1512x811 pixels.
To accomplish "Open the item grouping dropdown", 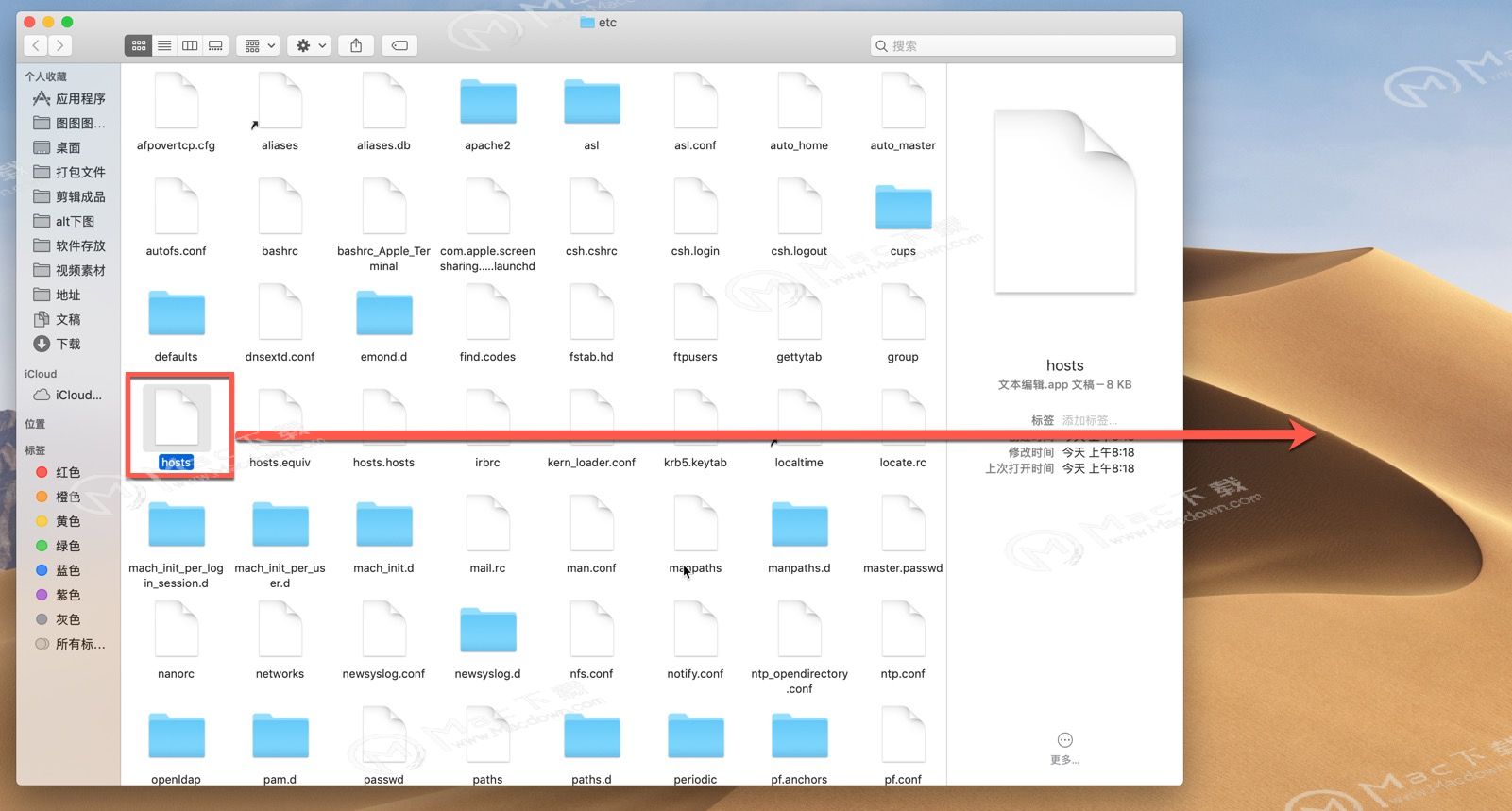I will (x=260, y=45).
